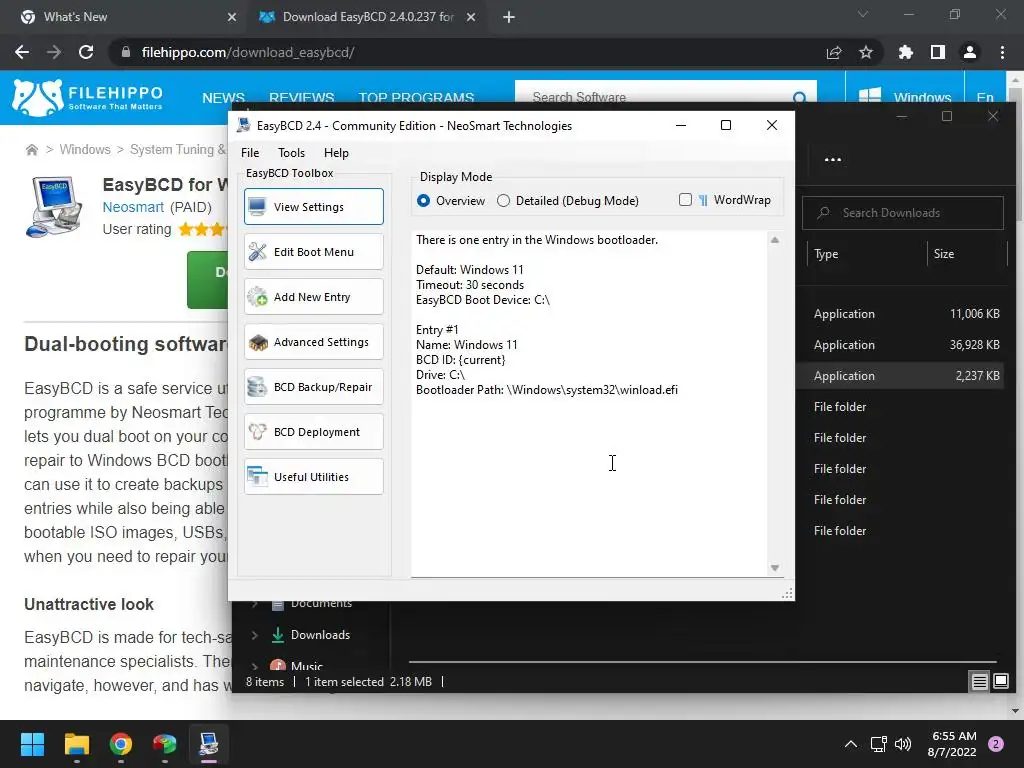Open the EasyBCD taskbar icon
The width and height of the screenshot is (1024, 768).
[209, 744]
